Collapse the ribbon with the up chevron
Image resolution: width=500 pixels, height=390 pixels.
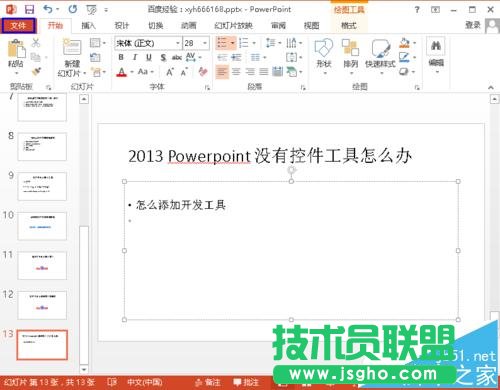point(490,87)
